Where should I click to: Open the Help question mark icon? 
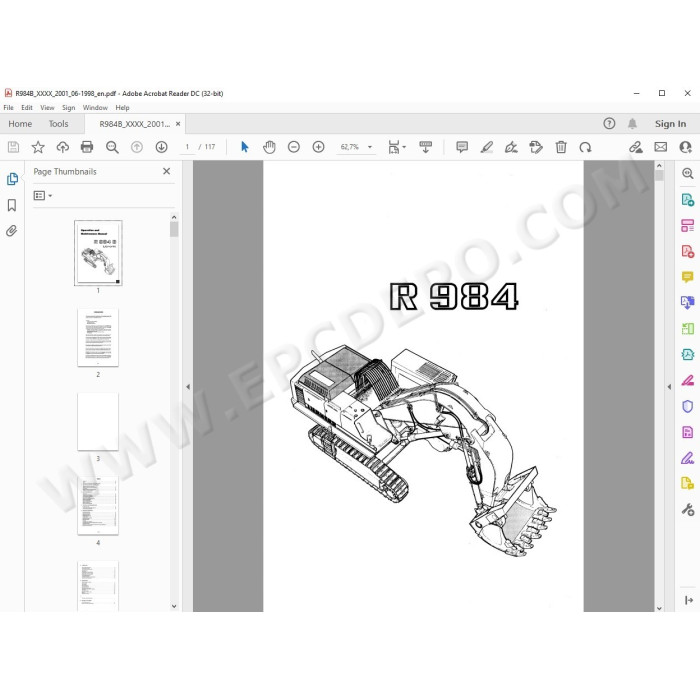click(x=609, y=124)
